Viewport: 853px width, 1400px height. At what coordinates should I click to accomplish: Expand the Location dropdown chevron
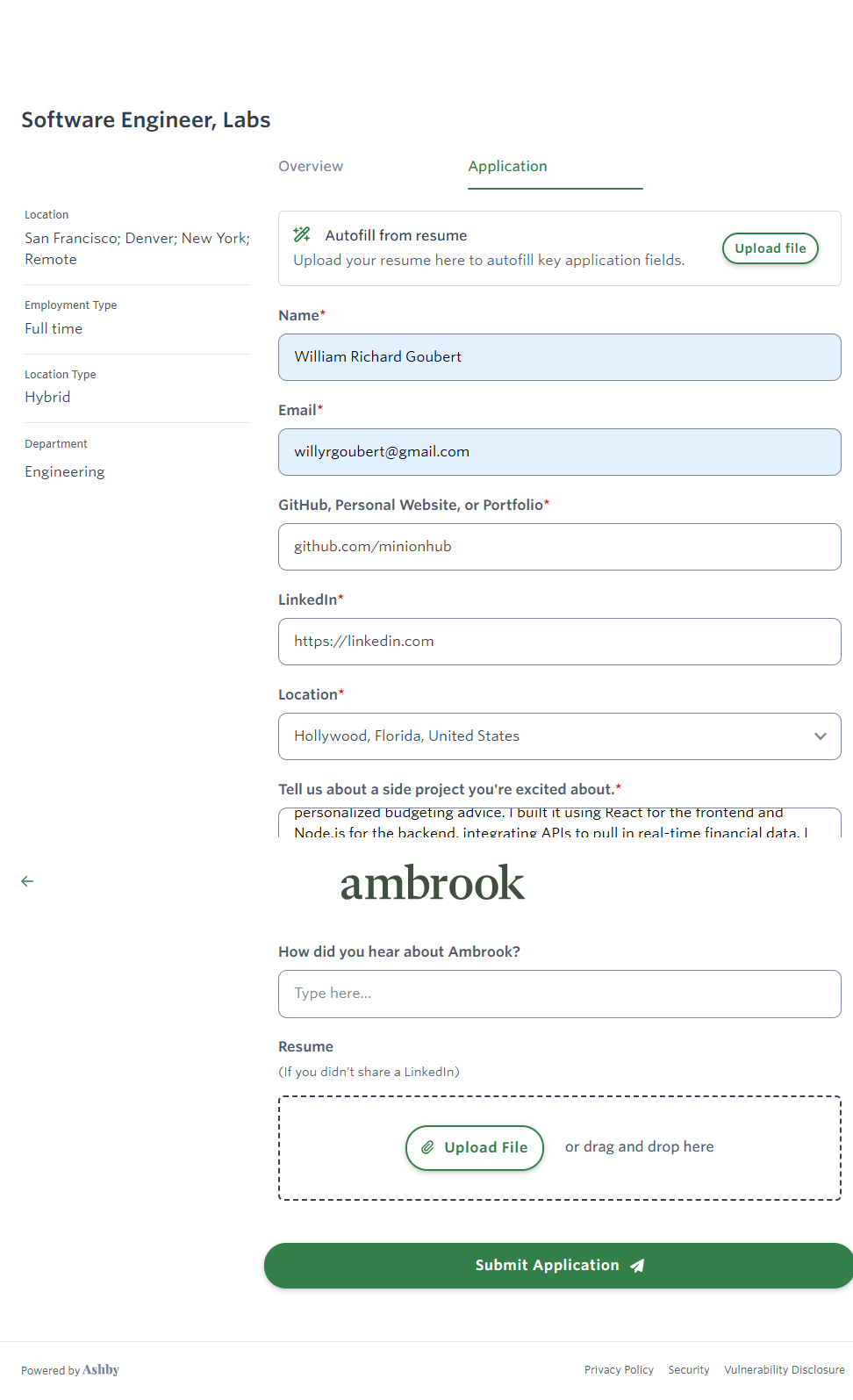(x=820, y=736)
